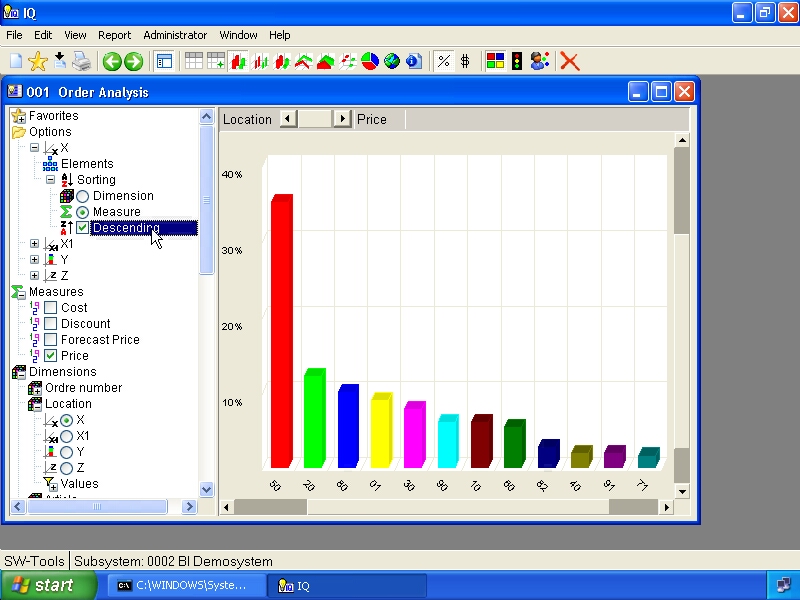Select Location X1 axis radio button

tap(66, 436)
